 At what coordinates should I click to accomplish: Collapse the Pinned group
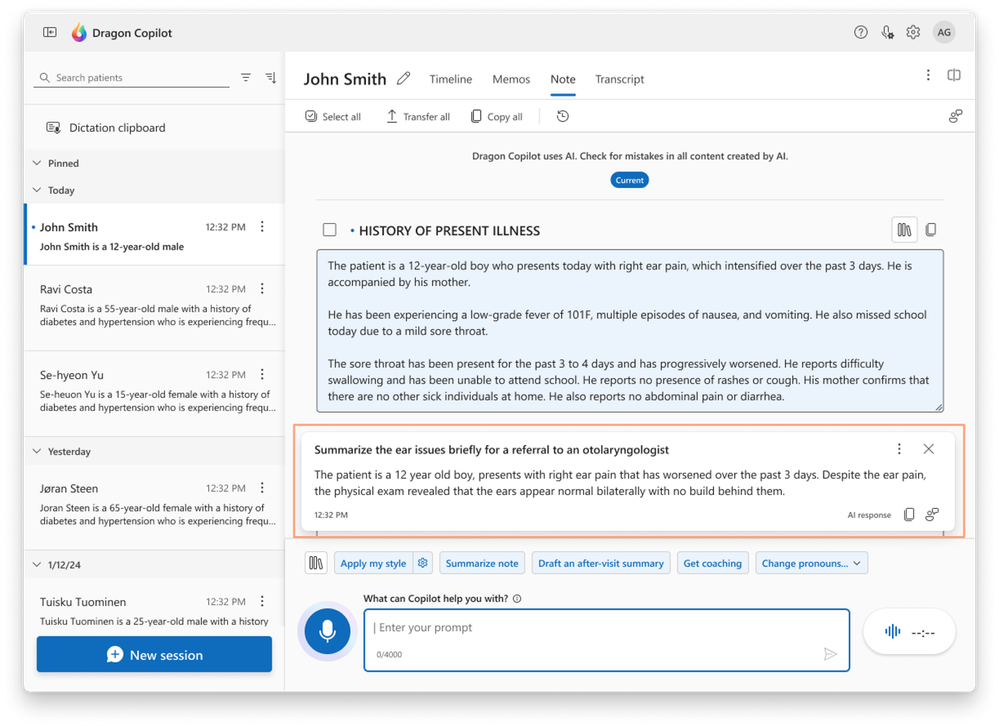pyautogui.click(x=37, y=163)
